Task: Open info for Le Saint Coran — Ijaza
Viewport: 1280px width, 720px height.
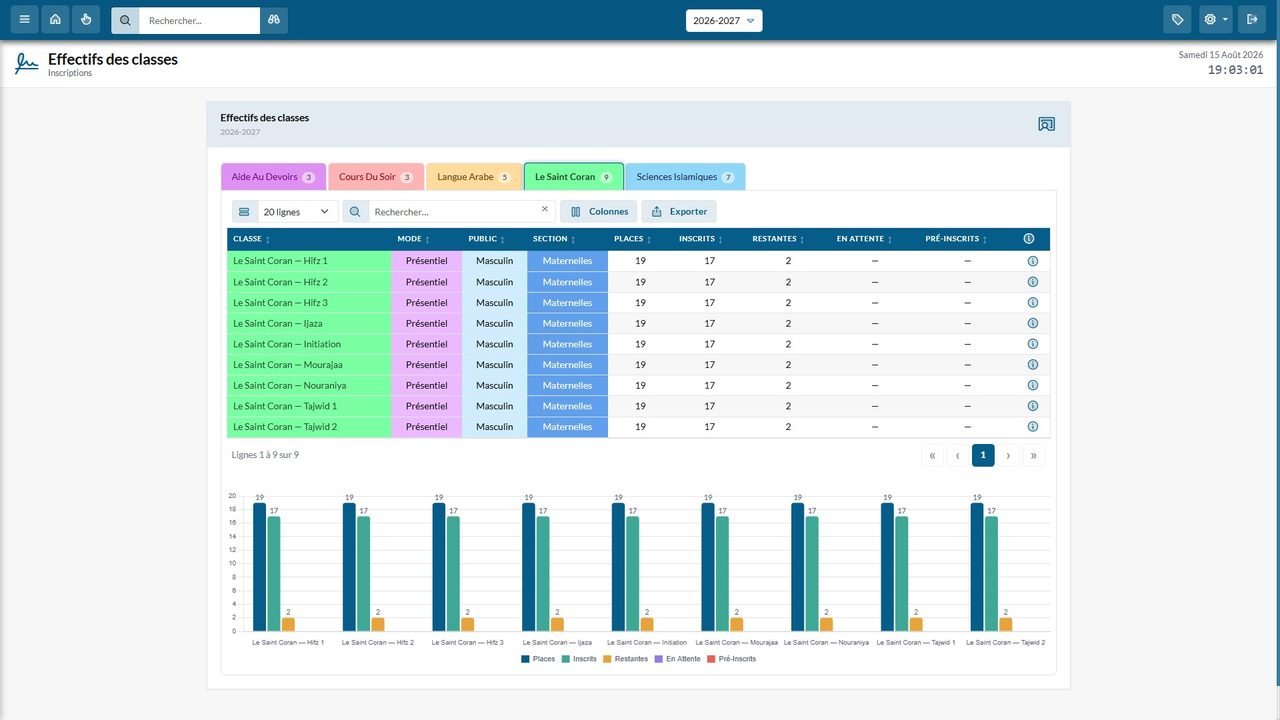Action: (1033, 323)
